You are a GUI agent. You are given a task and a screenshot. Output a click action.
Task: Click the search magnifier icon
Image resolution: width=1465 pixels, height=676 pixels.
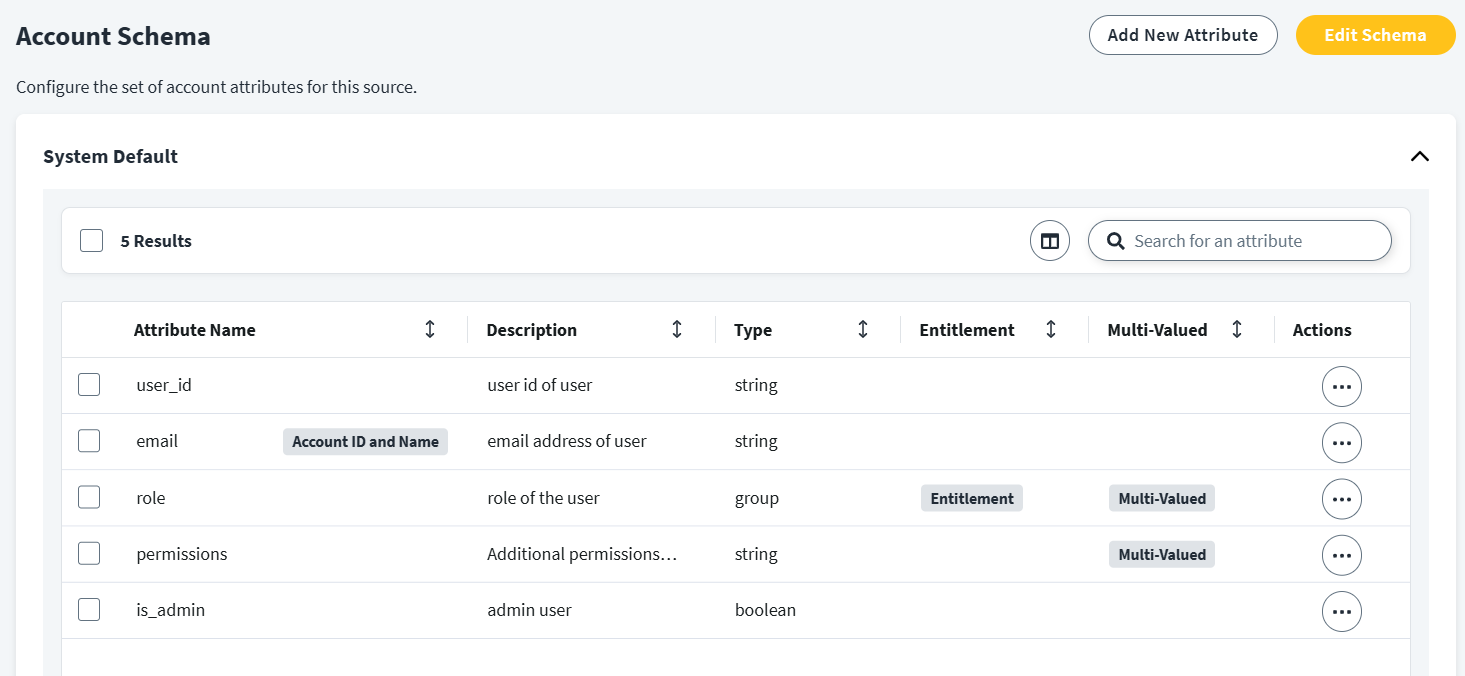(1115, 241)
